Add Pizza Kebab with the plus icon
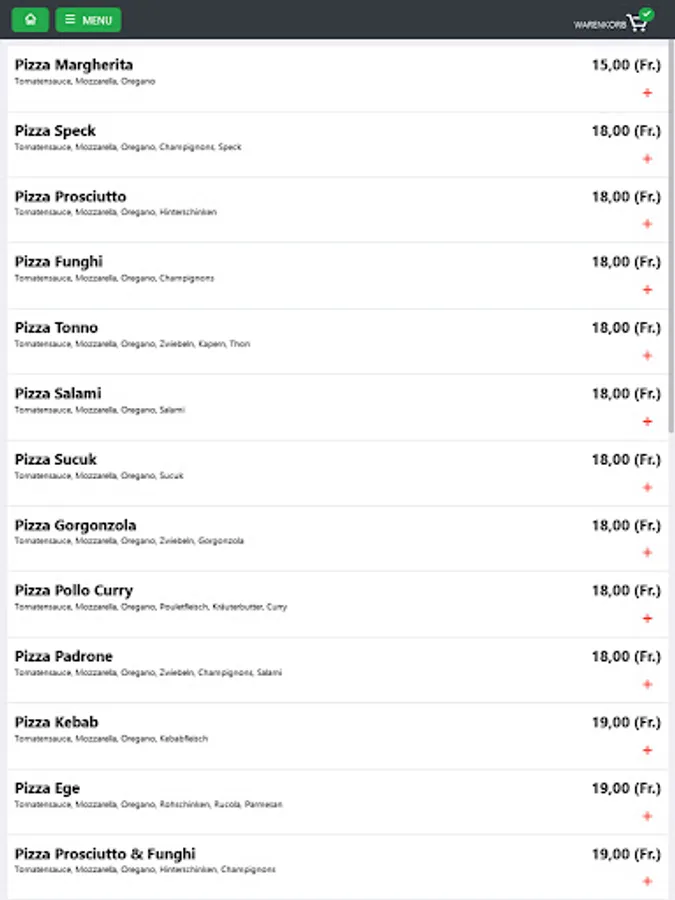675x900 pixels. pos(647,750)
